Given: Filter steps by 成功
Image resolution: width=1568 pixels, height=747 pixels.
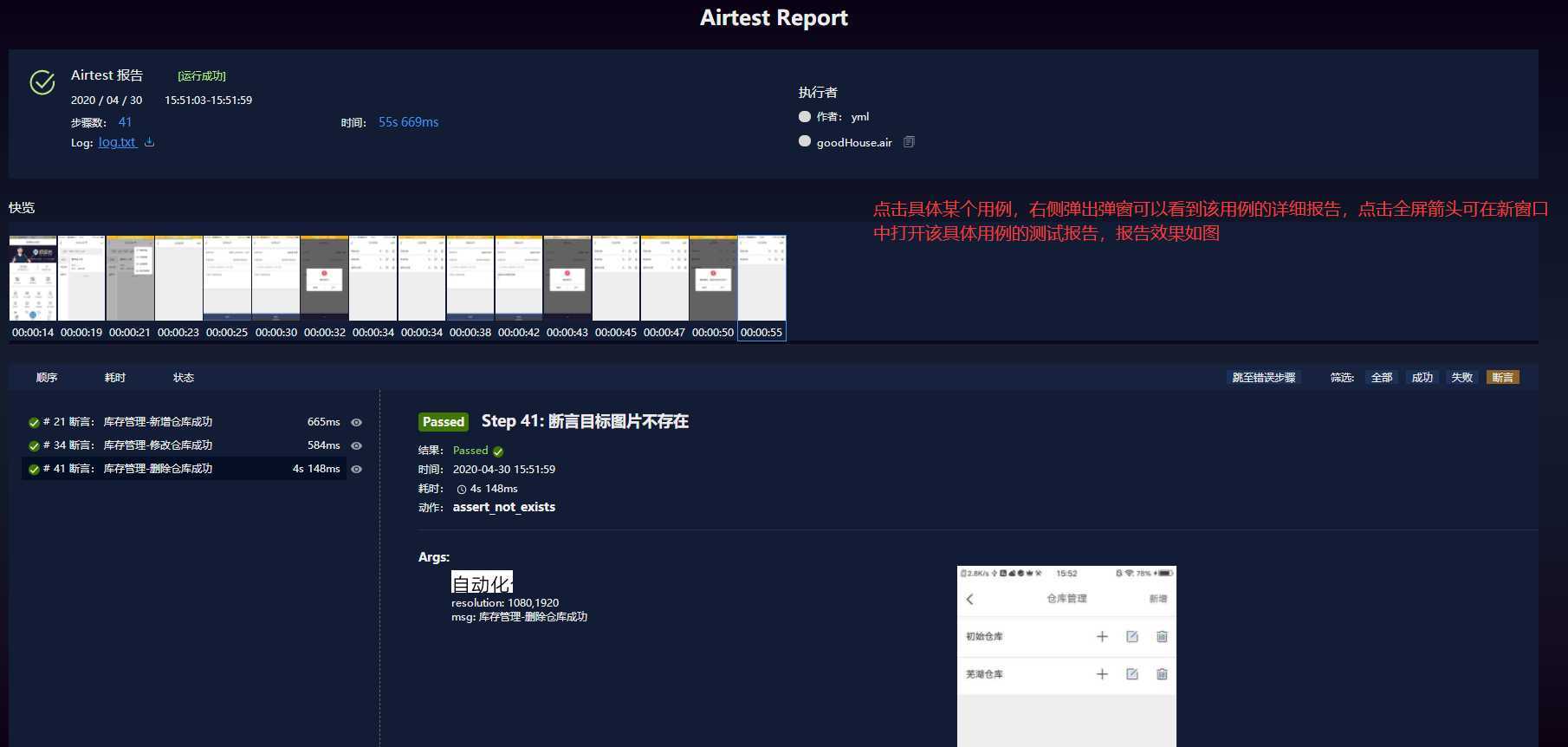Looking at the screenshot, I should coord(1422,377).
